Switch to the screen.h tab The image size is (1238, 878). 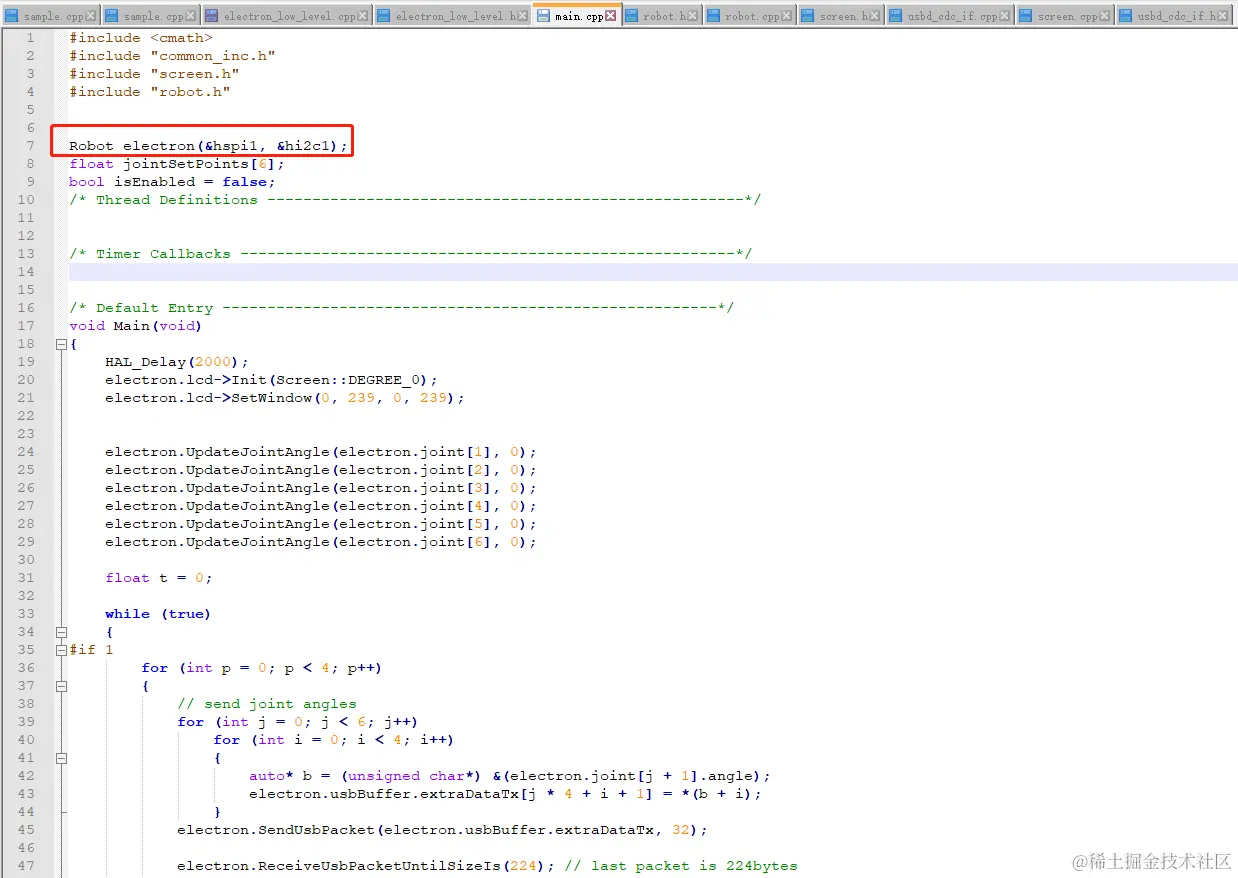click(842, 16)
